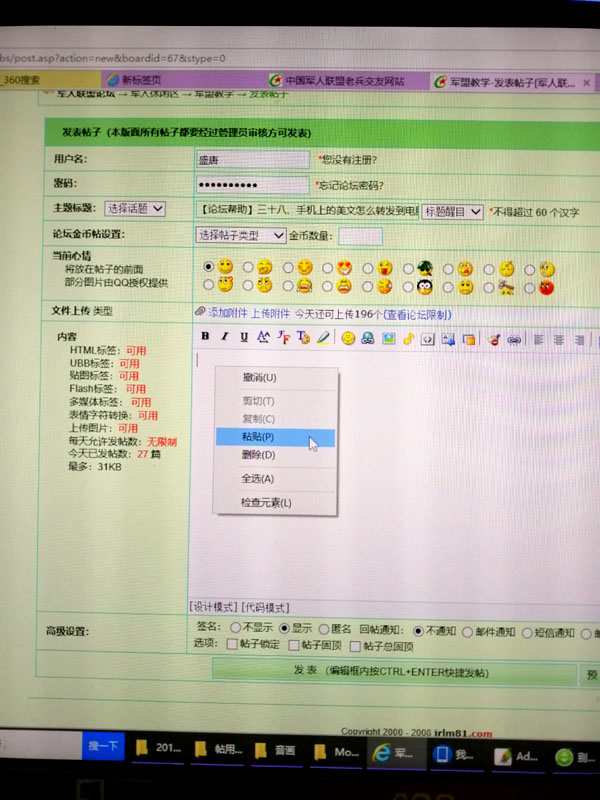Screen dimensions: 600x800
Task: Click the 上传附件 link
Action: tap(270, 313)
